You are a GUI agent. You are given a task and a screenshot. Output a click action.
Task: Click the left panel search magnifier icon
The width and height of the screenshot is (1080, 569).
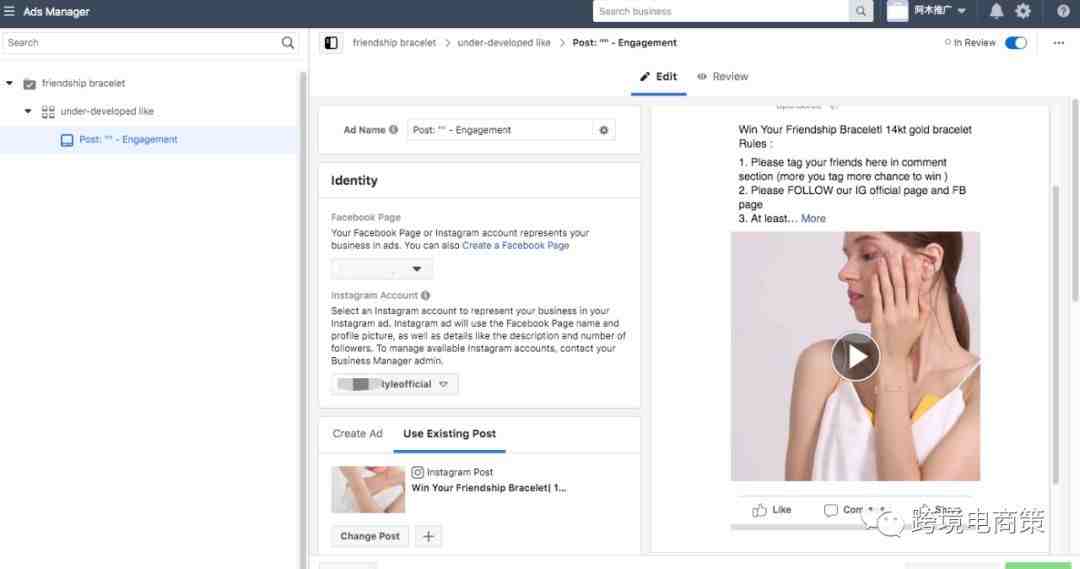288,43
